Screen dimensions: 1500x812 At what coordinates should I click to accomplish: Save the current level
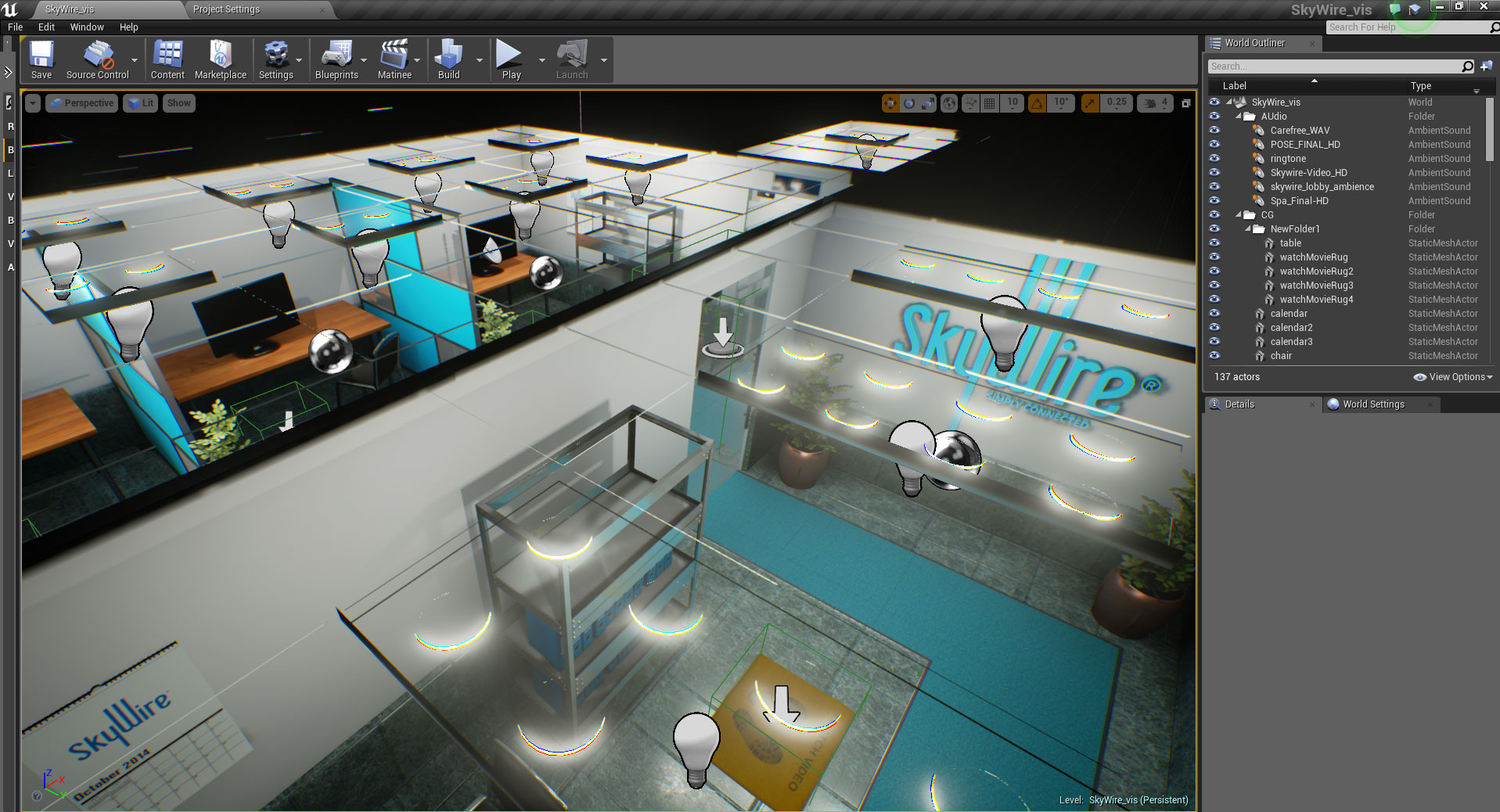click(41, 60)
